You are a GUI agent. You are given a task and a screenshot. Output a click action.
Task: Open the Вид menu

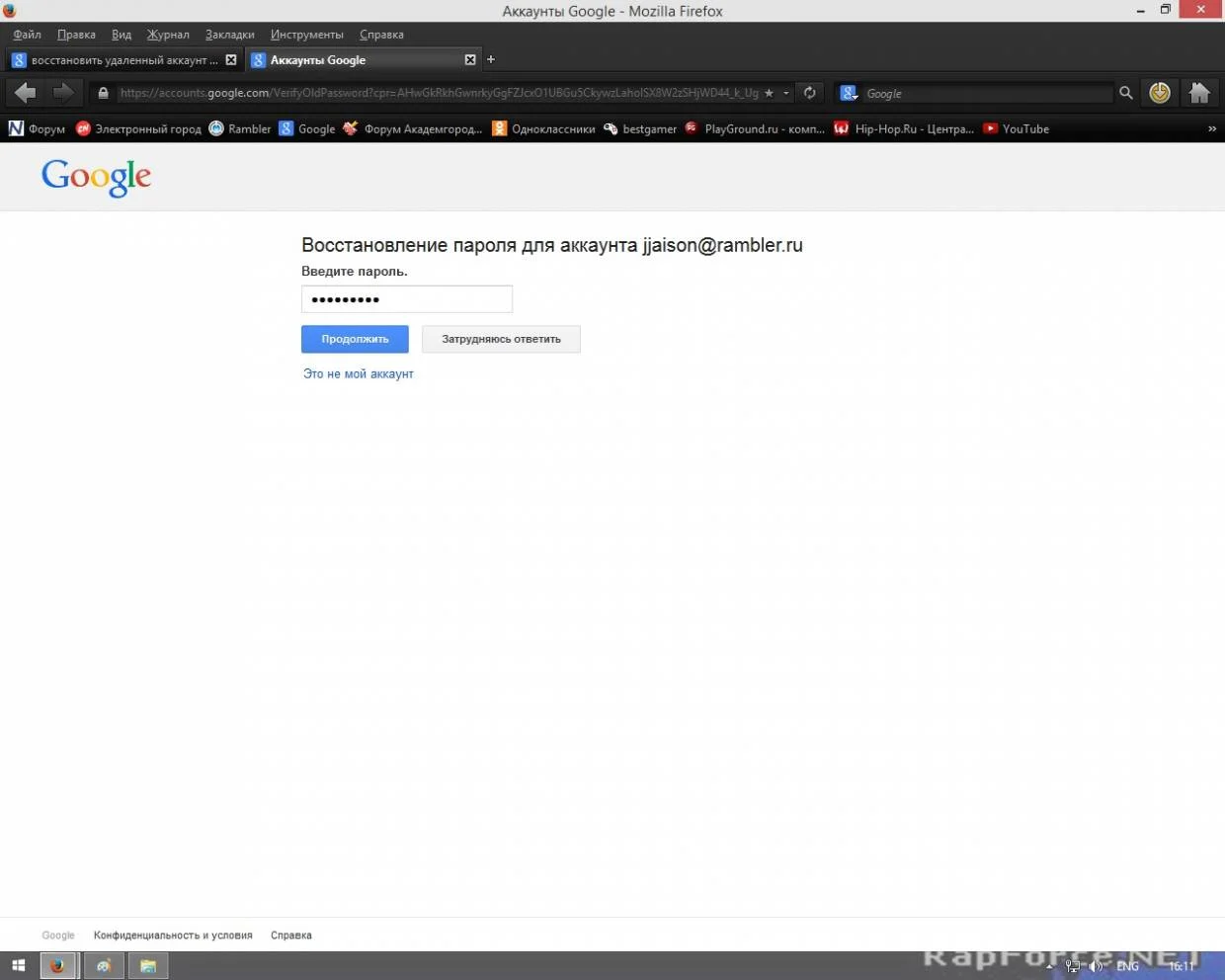pyautogui.click(x=122, y=35)
